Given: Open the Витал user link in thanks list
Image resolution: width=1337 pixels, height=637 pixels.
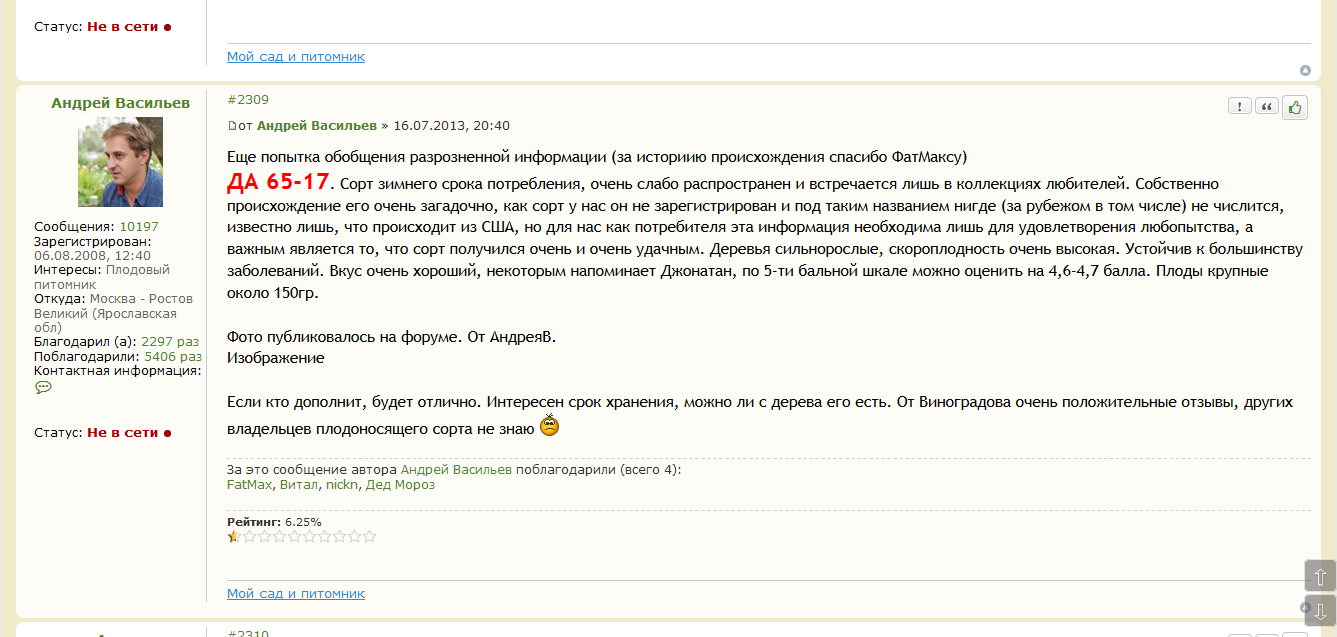Looking at the screenshot, I should pyautogui.click(x=299, y=485).
